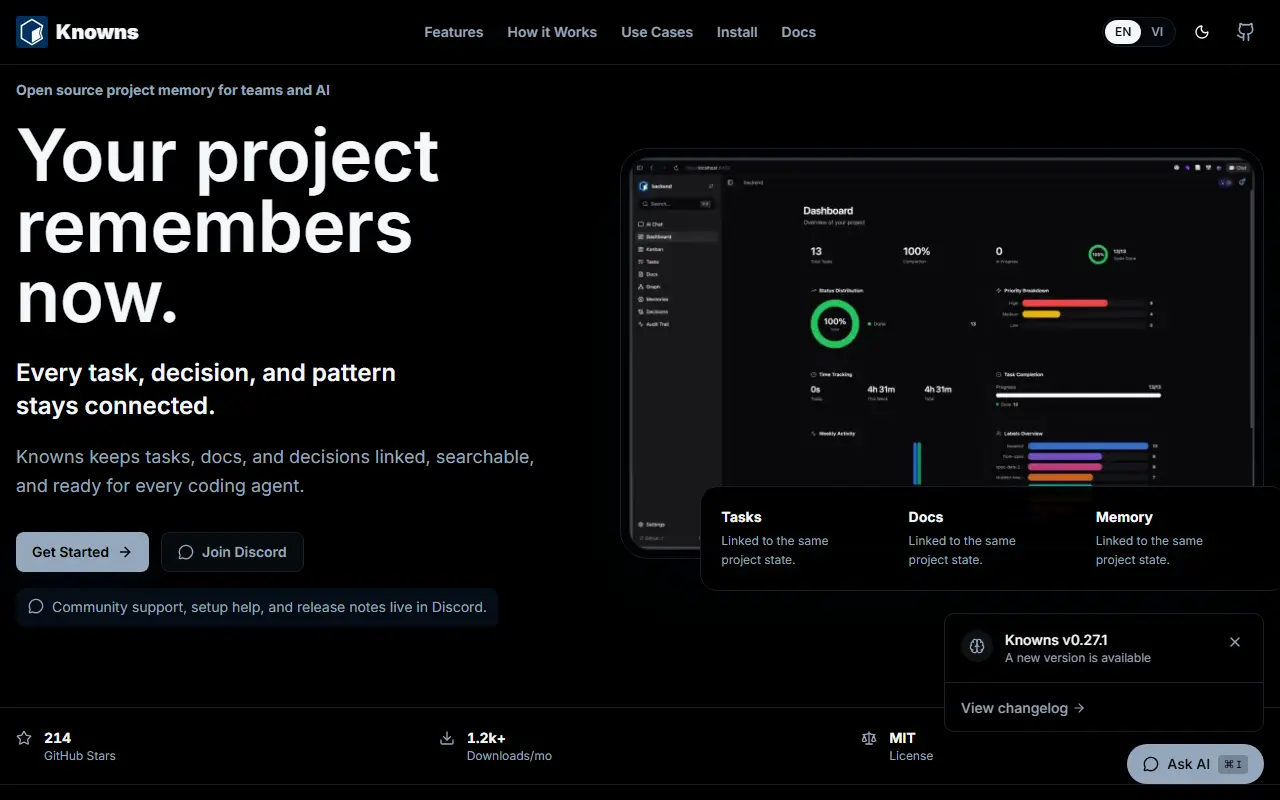Click the Memory card heading
Viewport: 1280px width, 800px height.
click(1124, 517)
